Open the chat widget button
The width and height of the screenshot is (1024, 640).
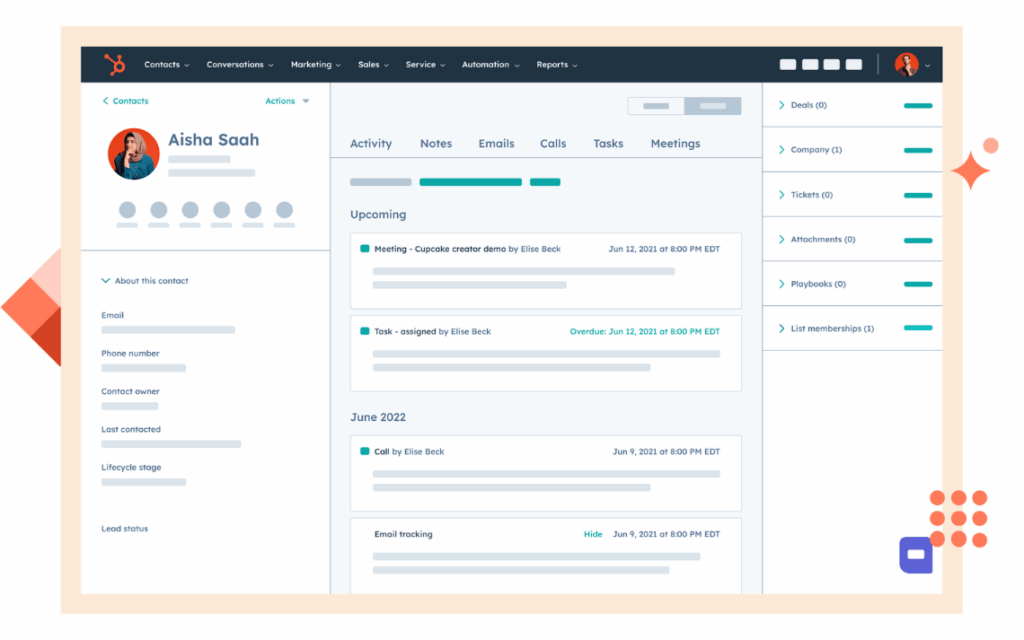pos(916,555)
